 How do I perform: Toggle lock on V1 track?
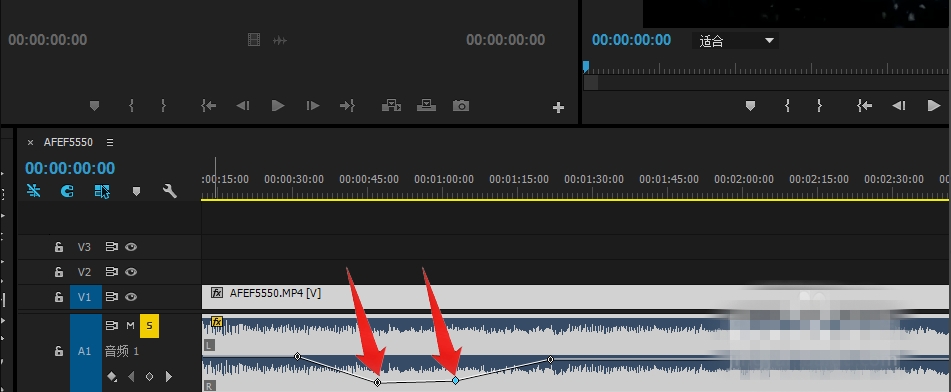click(59, 297)
